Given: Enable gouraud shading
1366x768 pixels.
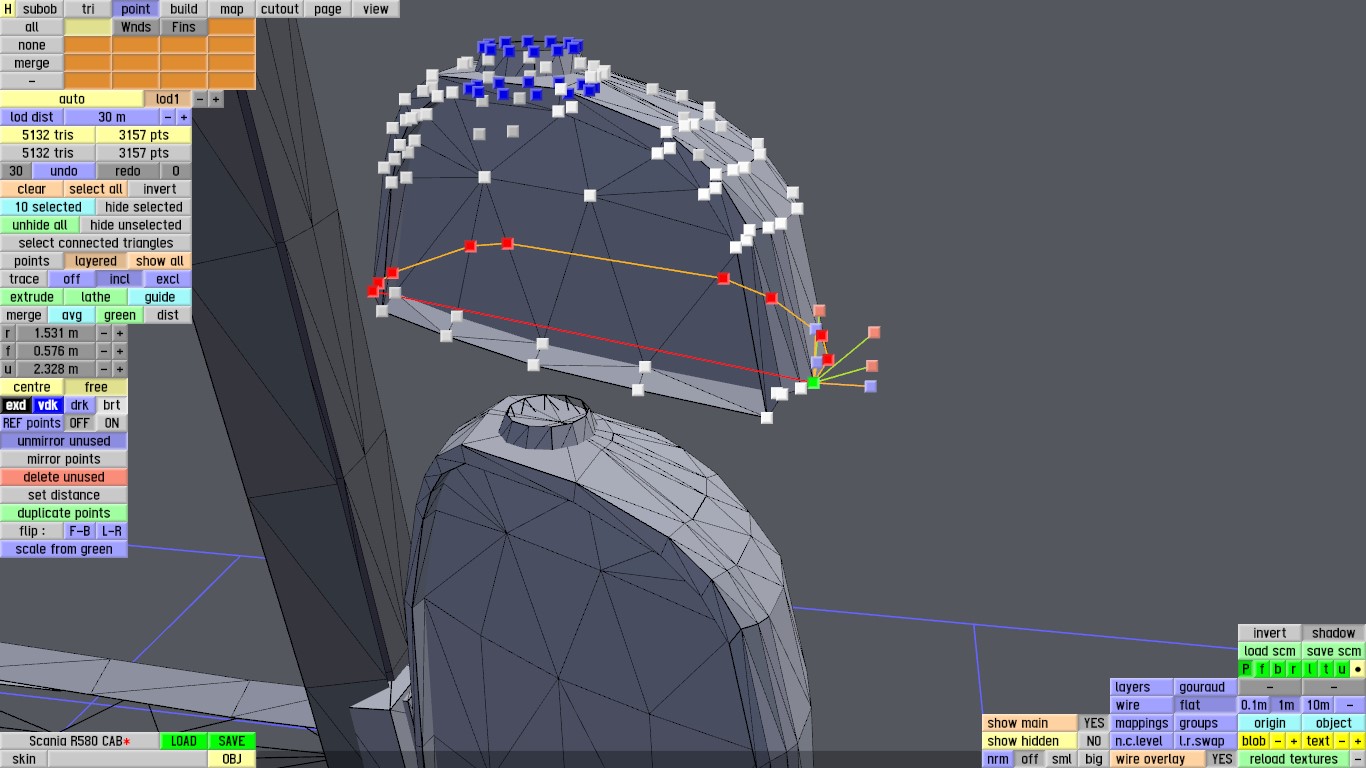Looking at the screenshot, I should point(1206,687).
